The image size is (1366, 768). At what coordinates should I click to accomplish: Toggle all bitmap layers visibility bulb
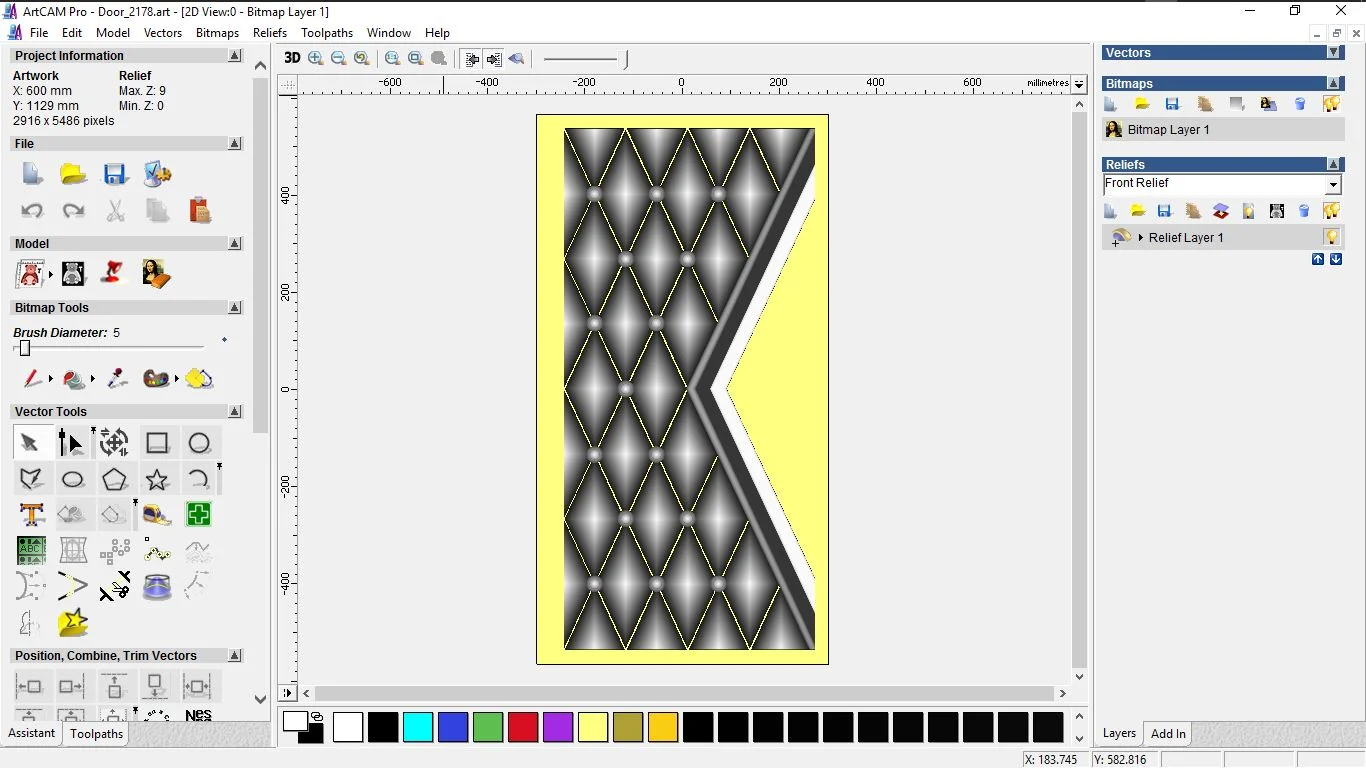coord(1331,104)
